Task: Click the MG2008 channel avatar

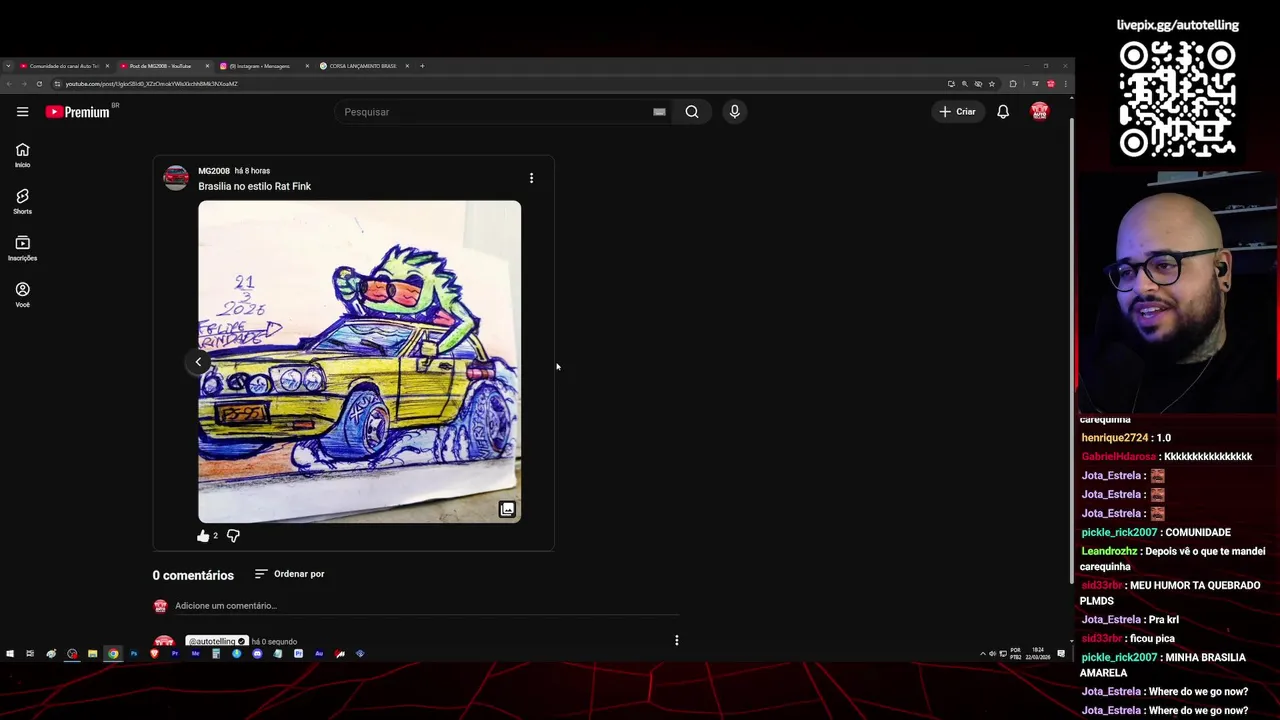Action: tap(176, 178)
